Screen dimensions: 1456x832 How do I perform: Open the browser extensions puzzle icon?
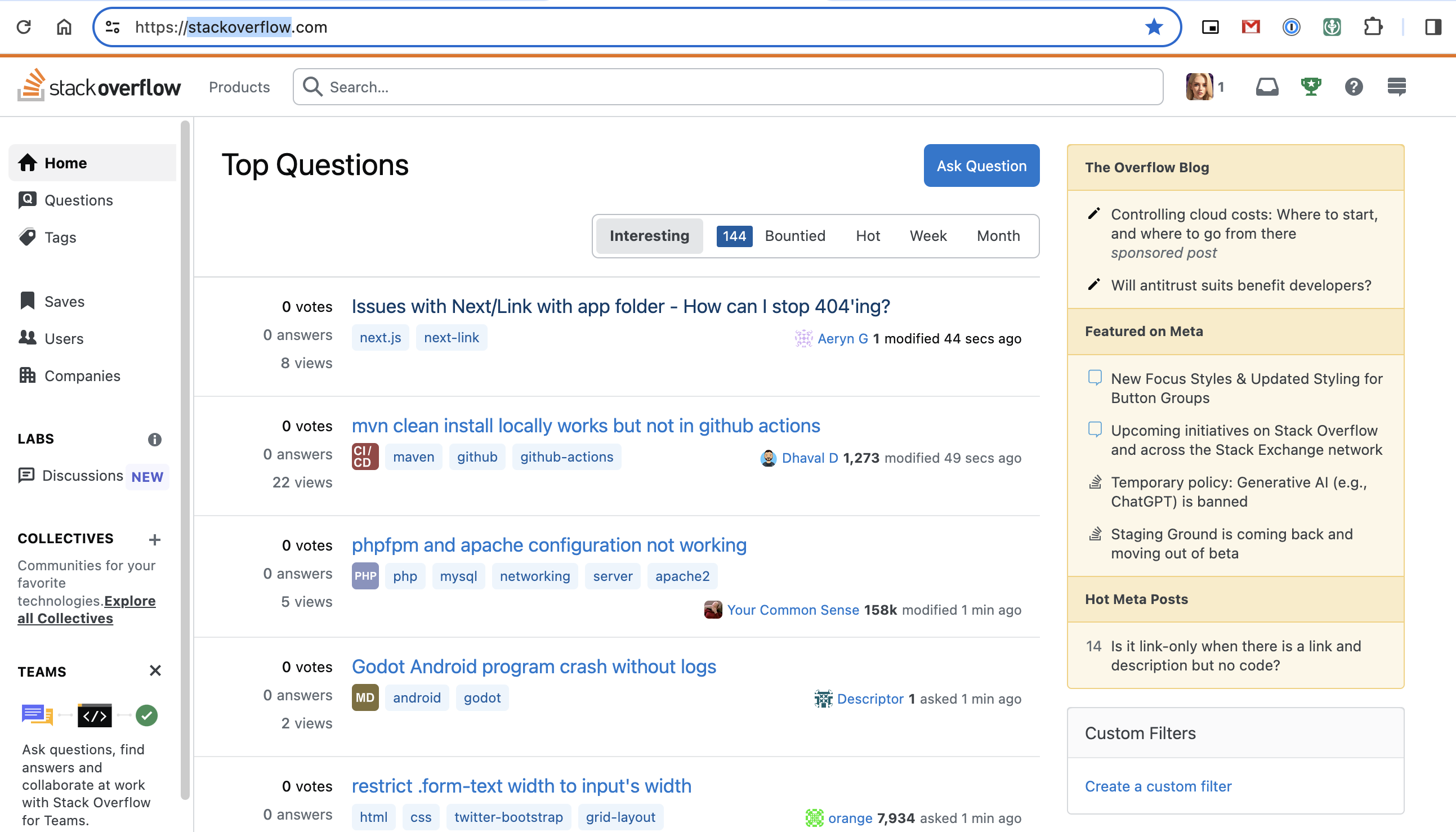coord(1373,27)
